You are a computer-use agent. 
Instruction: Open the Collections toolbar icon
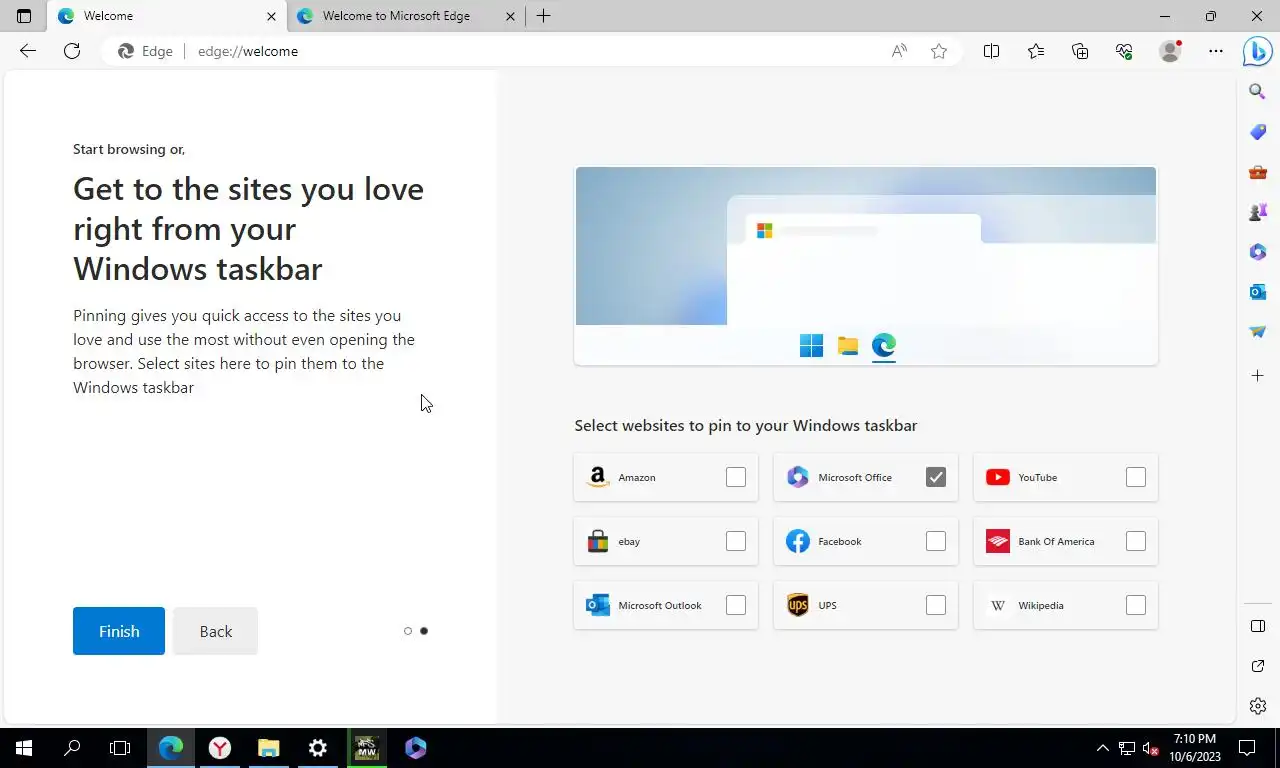tap(1080, 51)
